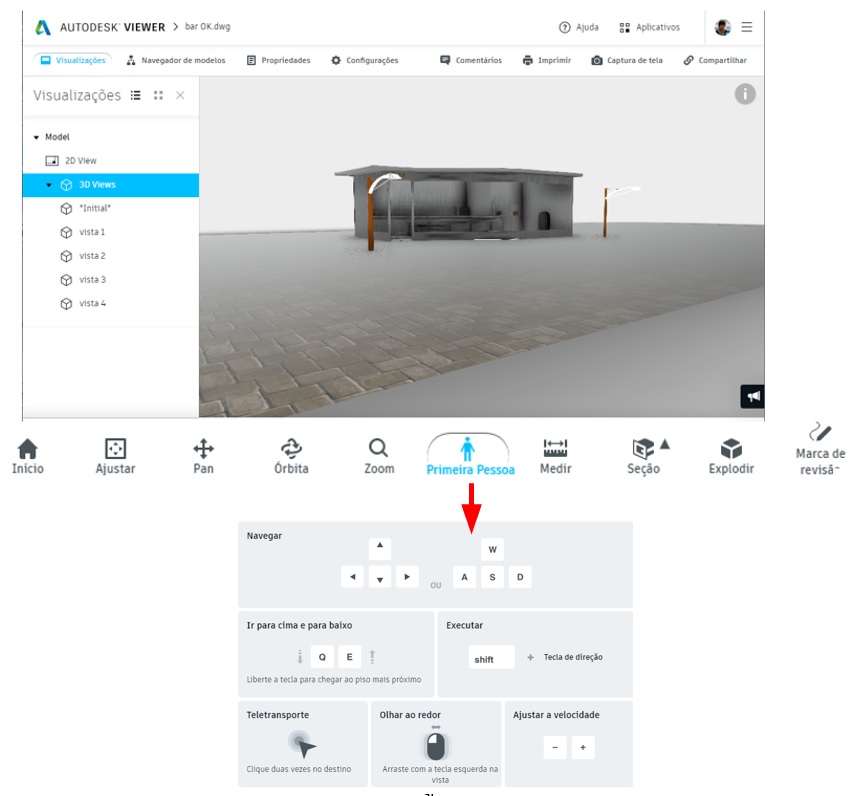854x796 pixels.
Task: Switch Visualizações panel to list view
Action: [136, 96]
